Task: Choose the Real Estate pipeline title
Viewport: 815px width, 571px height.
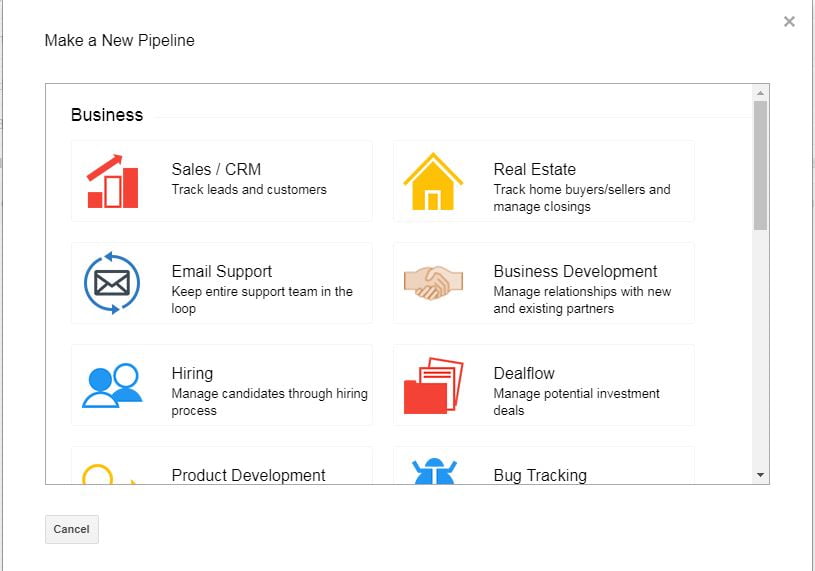Action: 534,169
